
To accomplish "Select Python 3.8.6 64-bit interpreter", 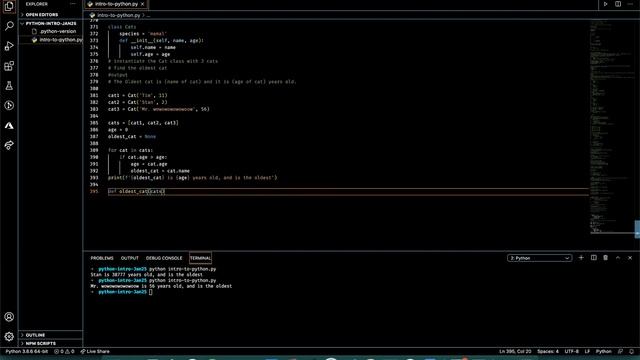I will click(27, 351).
